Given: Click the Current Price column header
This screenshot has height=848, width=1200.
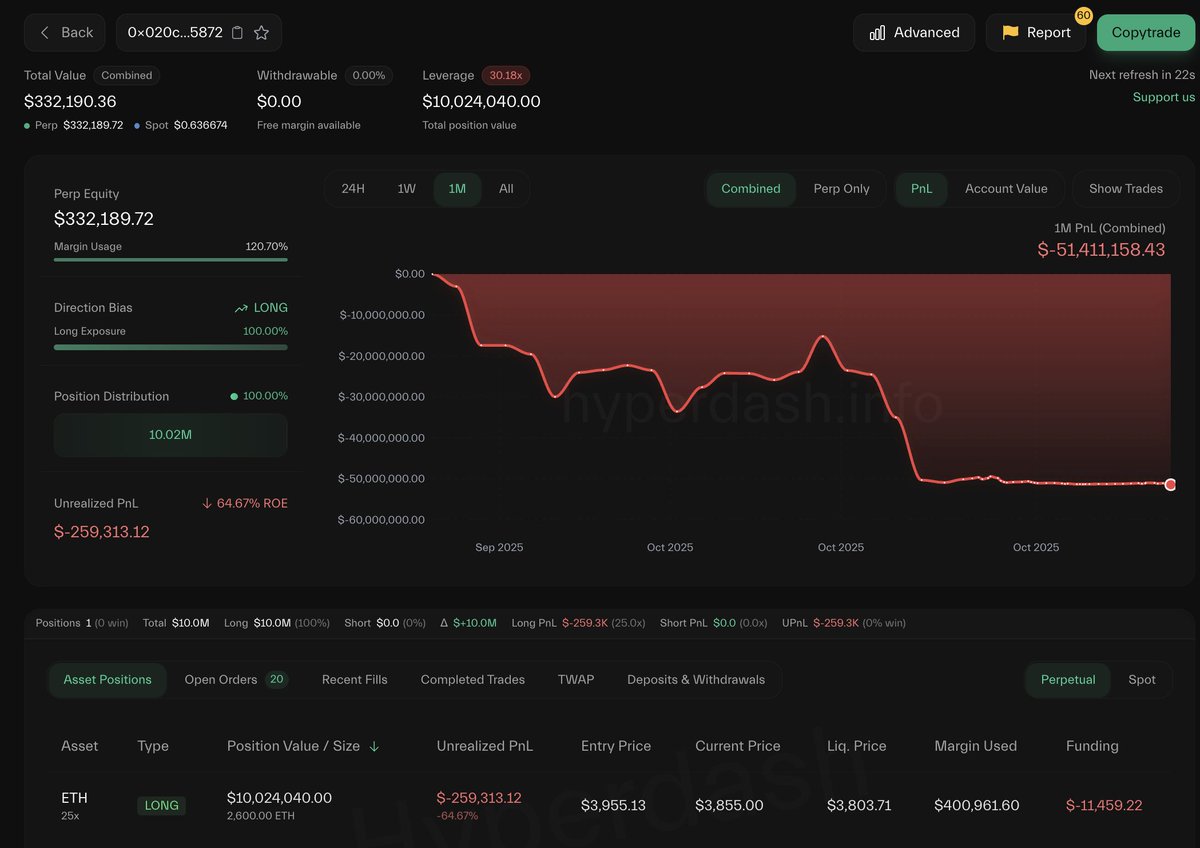Looking at the screenshot, I should click(x=738, y=746).
